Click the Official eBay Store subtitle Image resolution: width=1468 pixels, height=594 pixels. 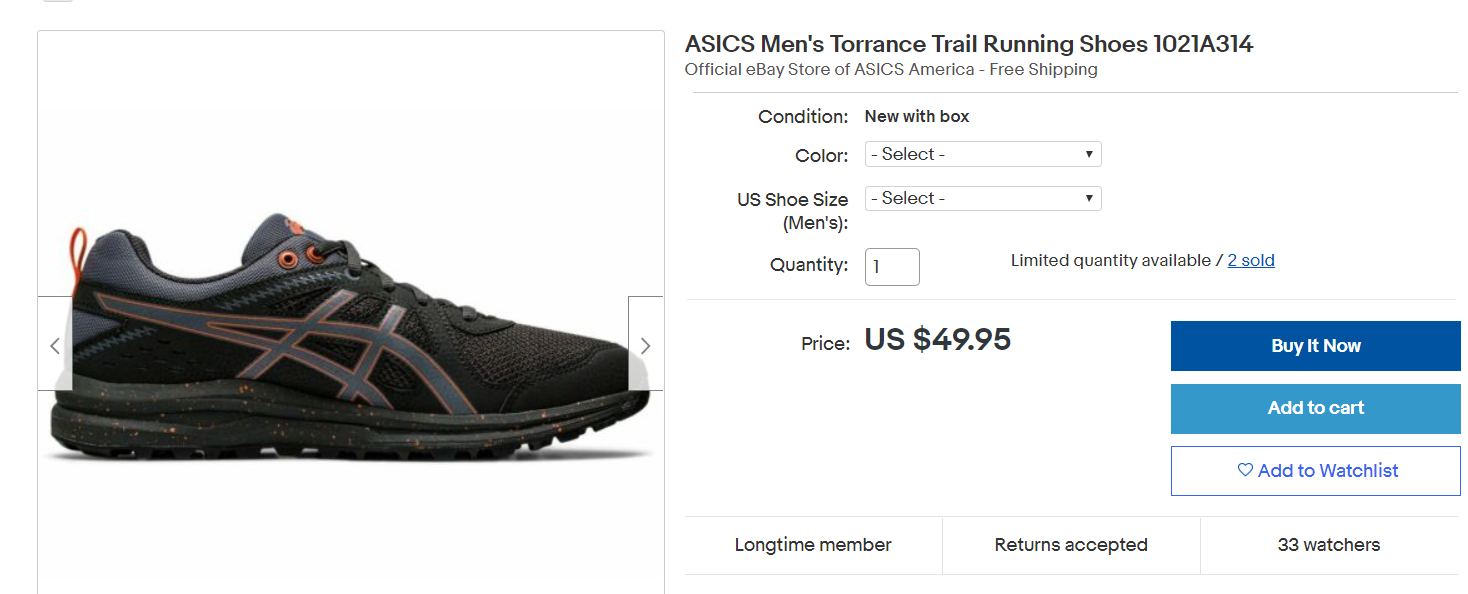click(890, 69)
